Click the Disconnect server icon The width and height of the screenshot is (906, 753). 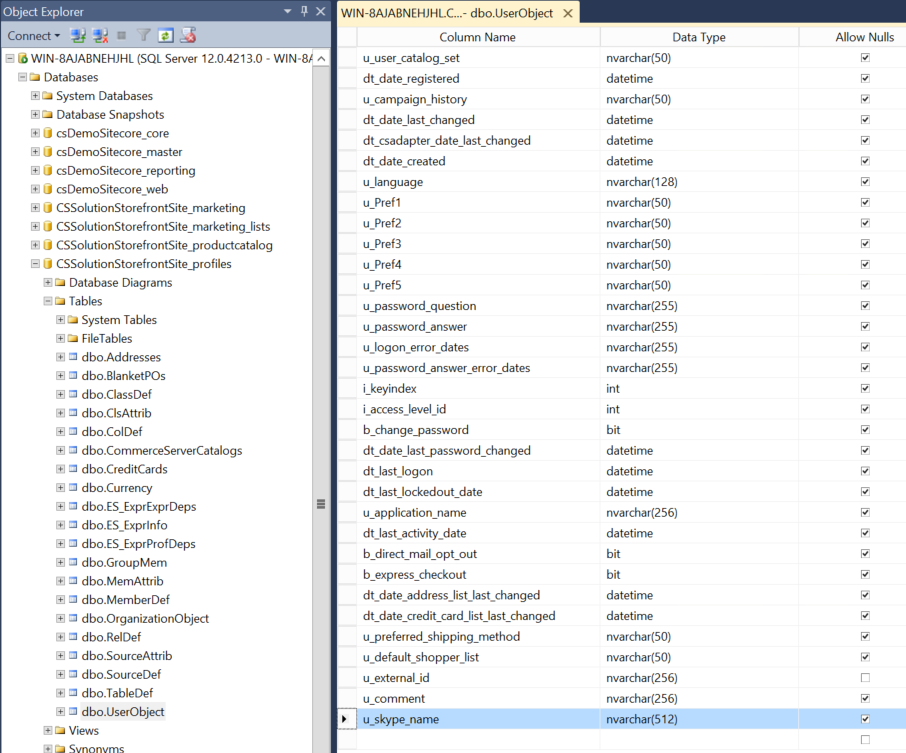(100, 36)
